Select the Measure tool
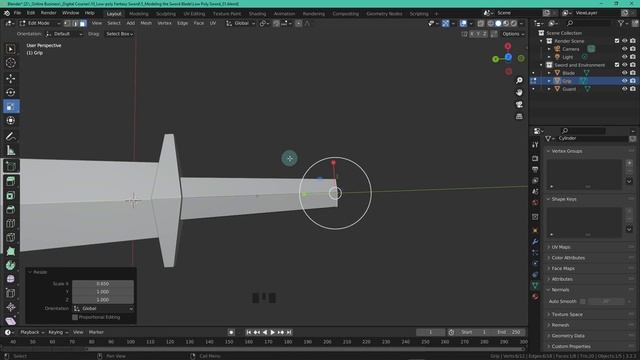640x360 pixels. [11, 151]
